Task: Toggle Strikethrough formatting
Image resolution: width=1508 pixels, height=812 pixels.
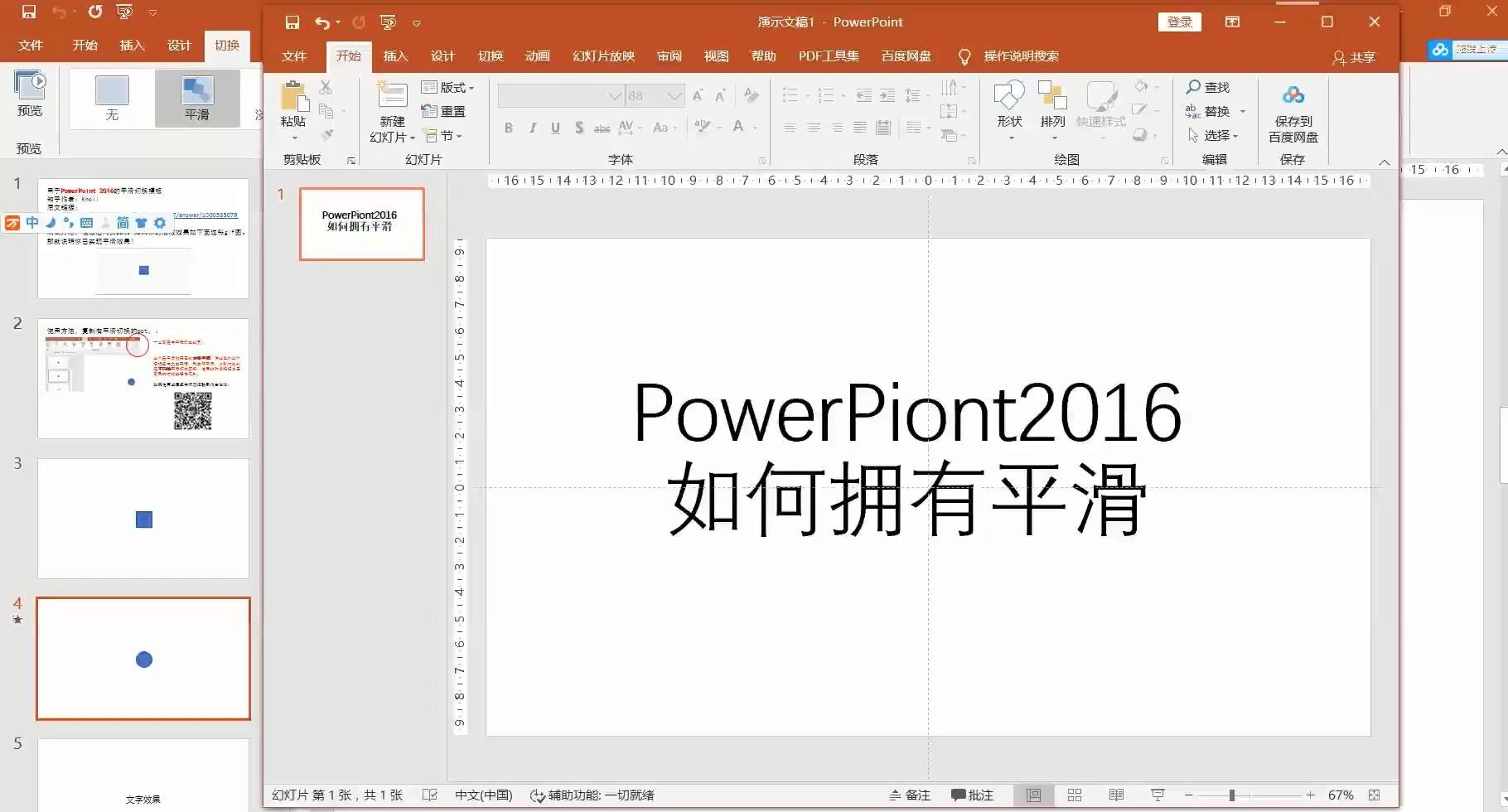Action: [602, 128]
